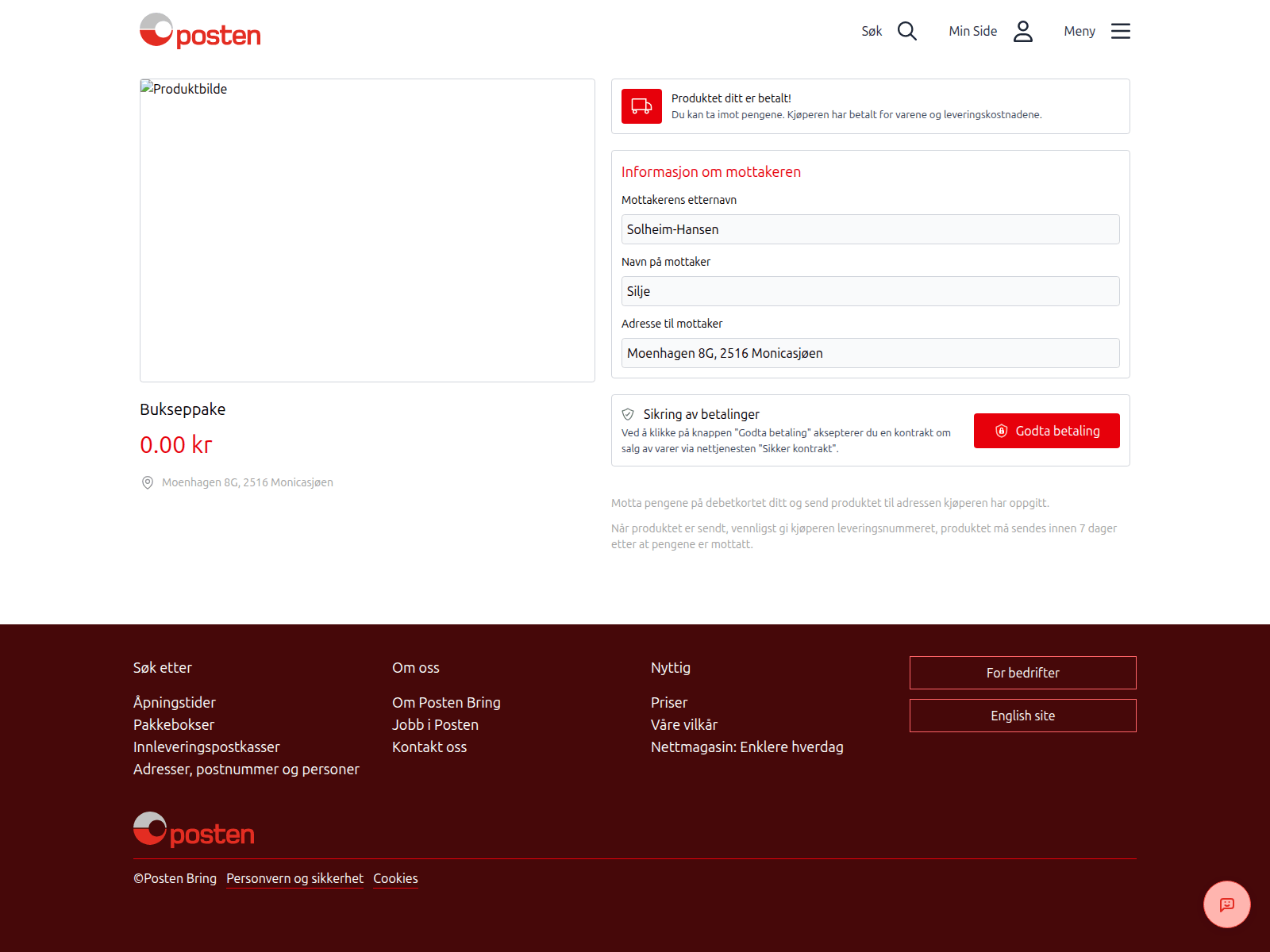Click the Om oss footer heading
Image resolution: width=1270 pixels, height=952 pixels.
pyautogui.click(x=416, y=667)
